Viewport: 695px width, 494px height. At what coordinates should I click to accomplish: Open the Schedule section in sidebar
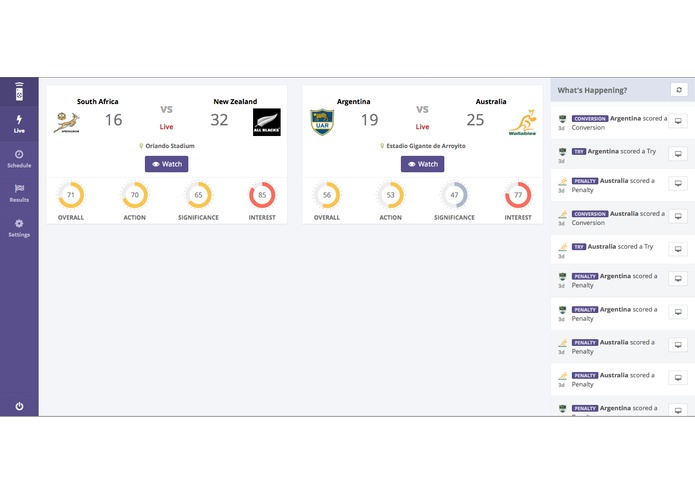coord(19,159)
